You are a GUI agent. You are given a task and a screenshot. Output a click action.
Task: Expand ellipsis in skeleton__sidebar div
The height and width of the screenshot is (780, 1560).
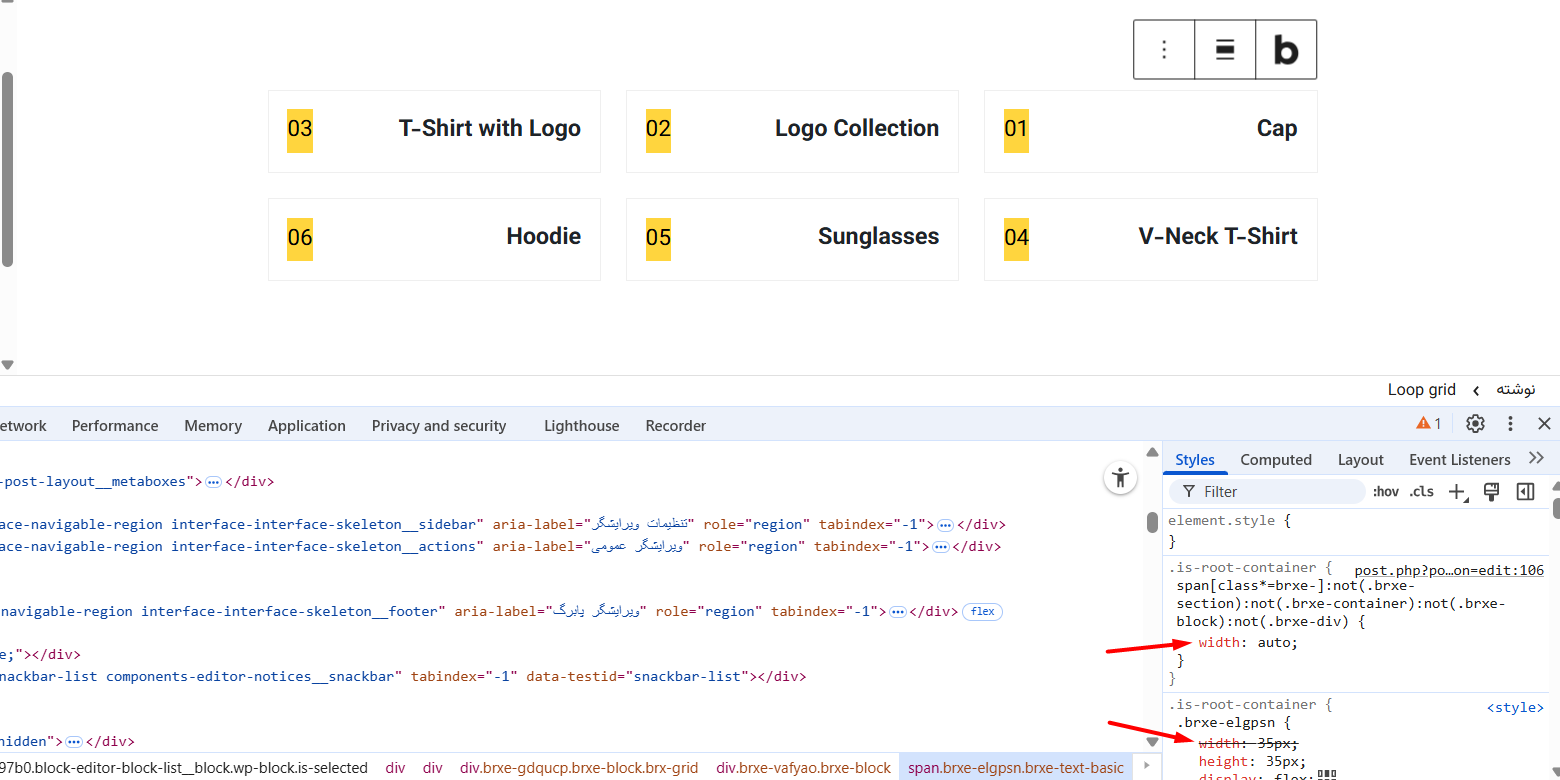(x=945, y=525)
